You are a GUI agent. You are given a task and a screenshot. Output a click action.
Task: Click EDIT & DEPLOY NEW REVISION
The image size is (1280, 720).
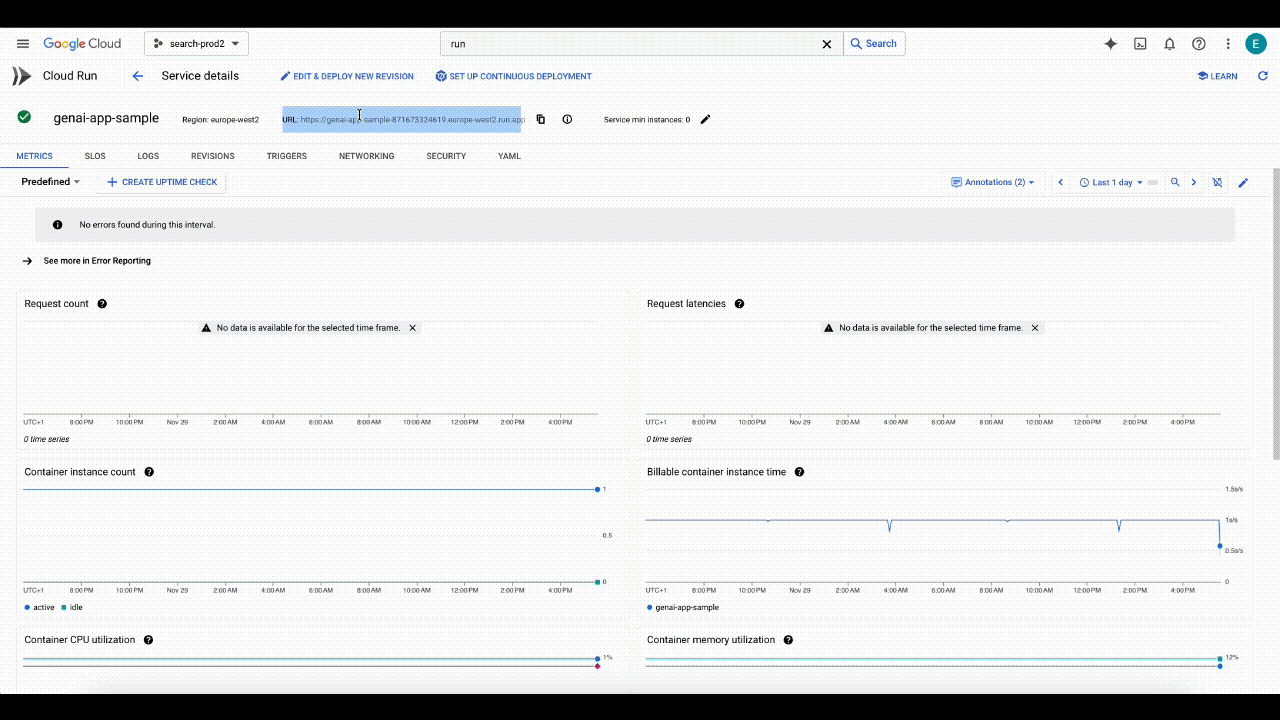point(347,76)
